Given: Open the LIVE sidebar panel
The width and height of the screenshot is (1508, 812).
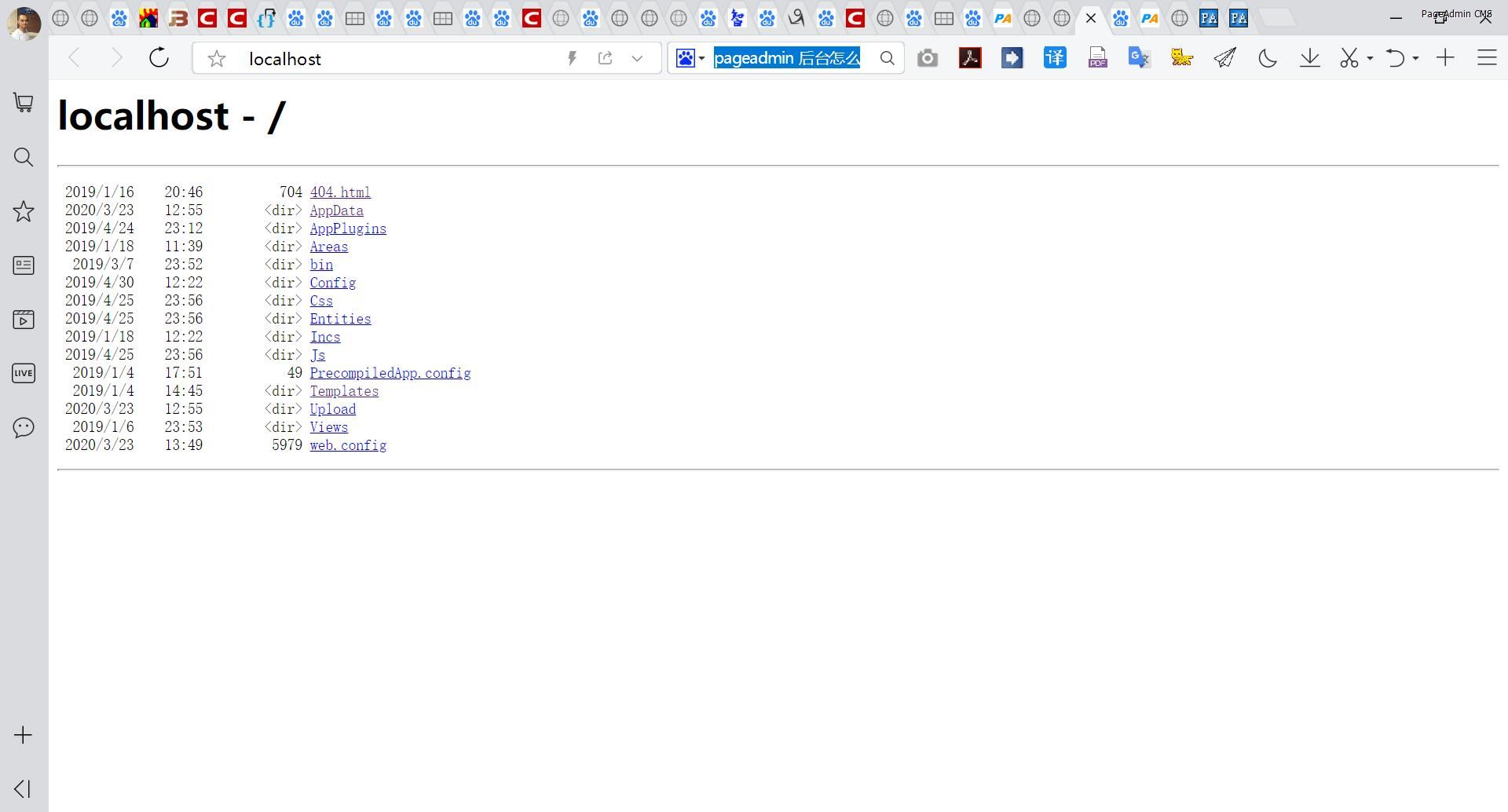Looking at the screenshot, I should (x=24, y=373).
